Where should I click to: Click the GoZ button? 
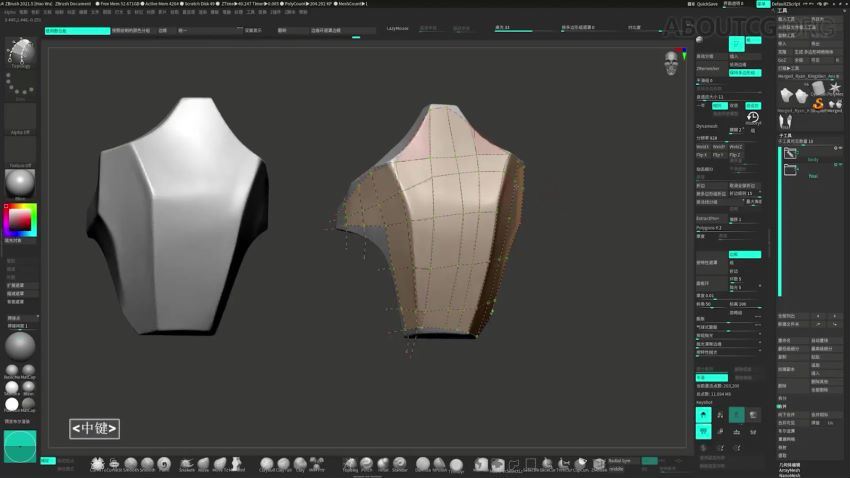point(784,60)
